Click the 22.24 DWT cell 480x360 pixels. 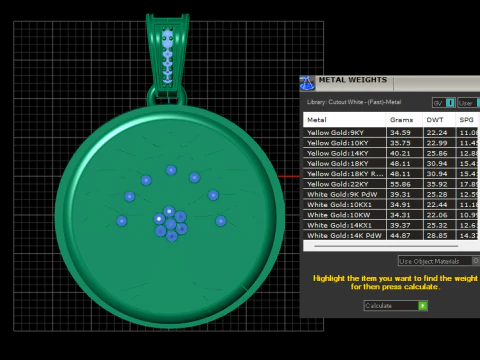(x=439, y=132)
